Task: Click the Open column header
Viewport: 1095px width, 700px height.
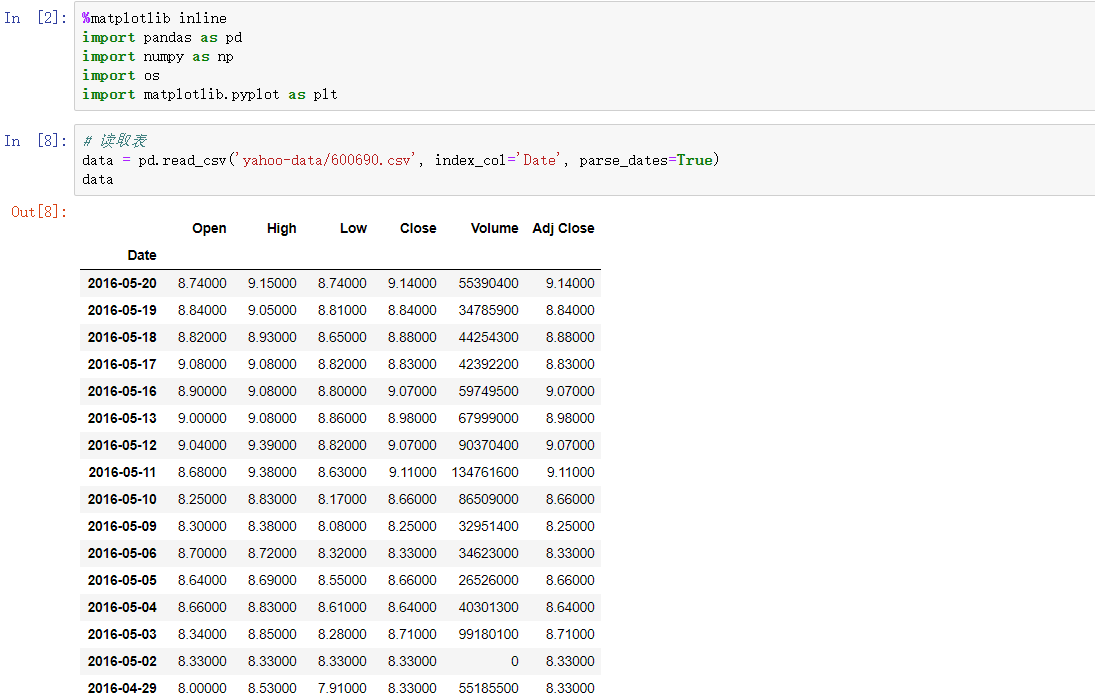Action: point(209,228)
